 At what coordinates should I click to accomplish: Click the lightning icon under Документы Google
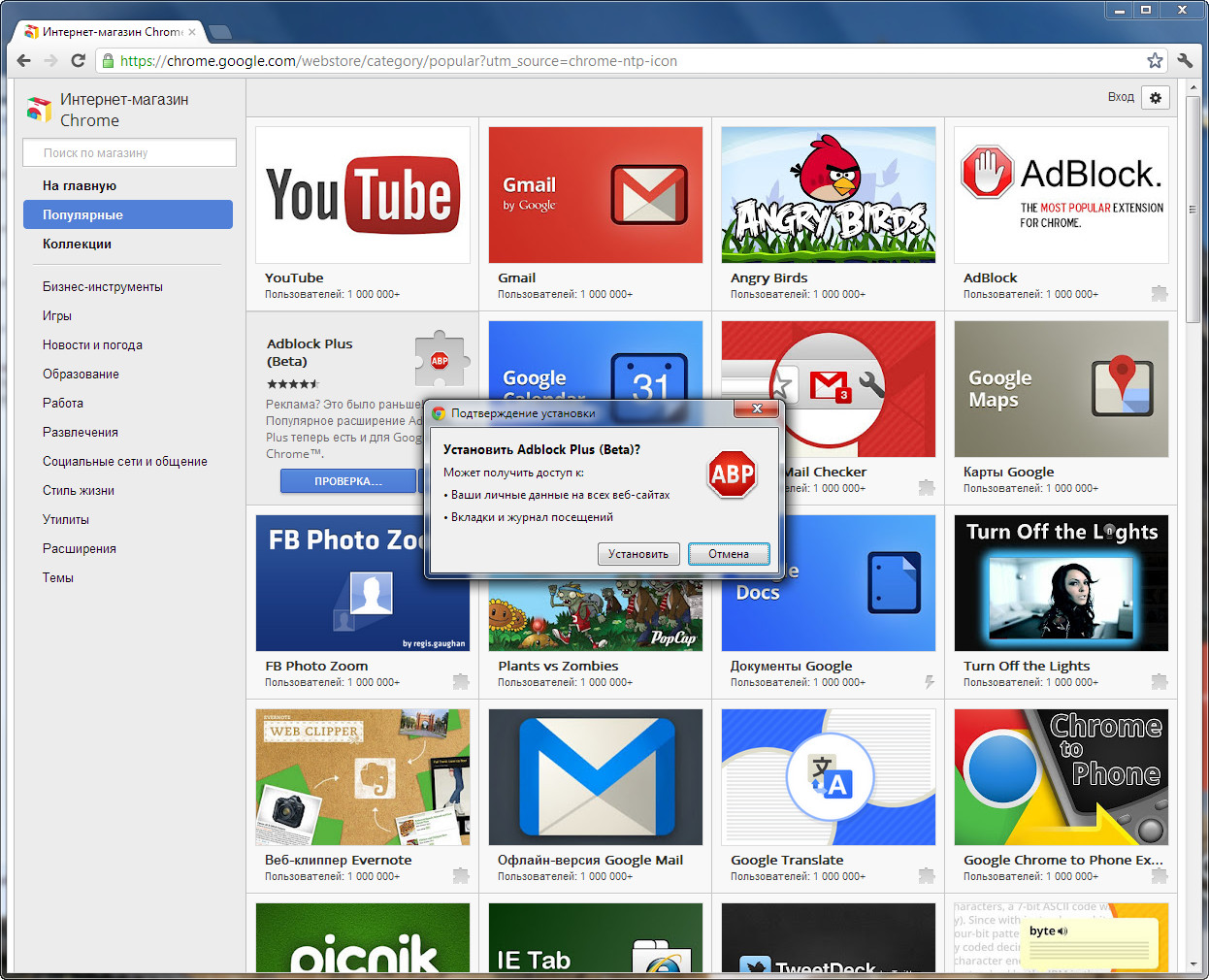coord(929,681)
